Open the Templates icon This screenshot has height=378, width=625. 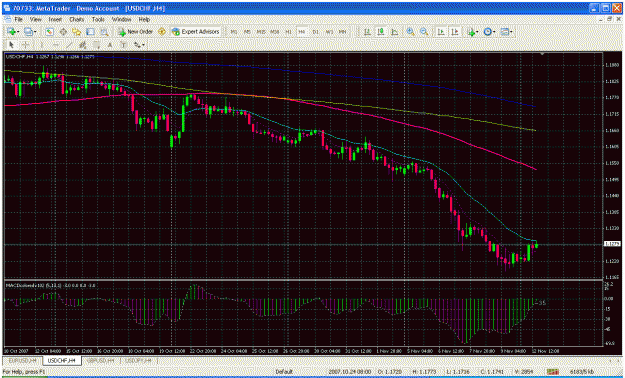pyautogui.click(x=504, y=32)
